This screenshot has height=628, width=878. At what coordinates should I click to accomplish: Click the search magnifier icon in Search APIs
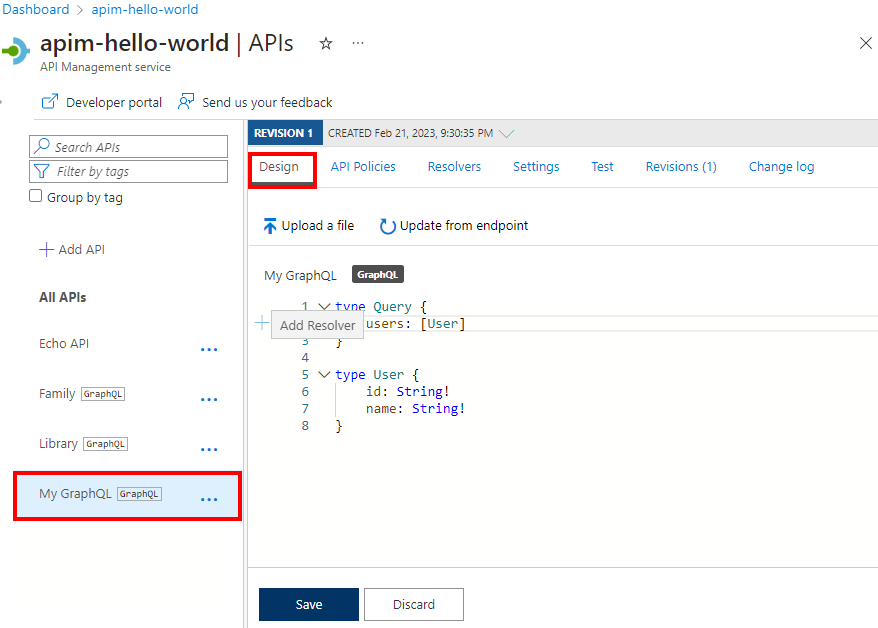[x=42, y=146]
